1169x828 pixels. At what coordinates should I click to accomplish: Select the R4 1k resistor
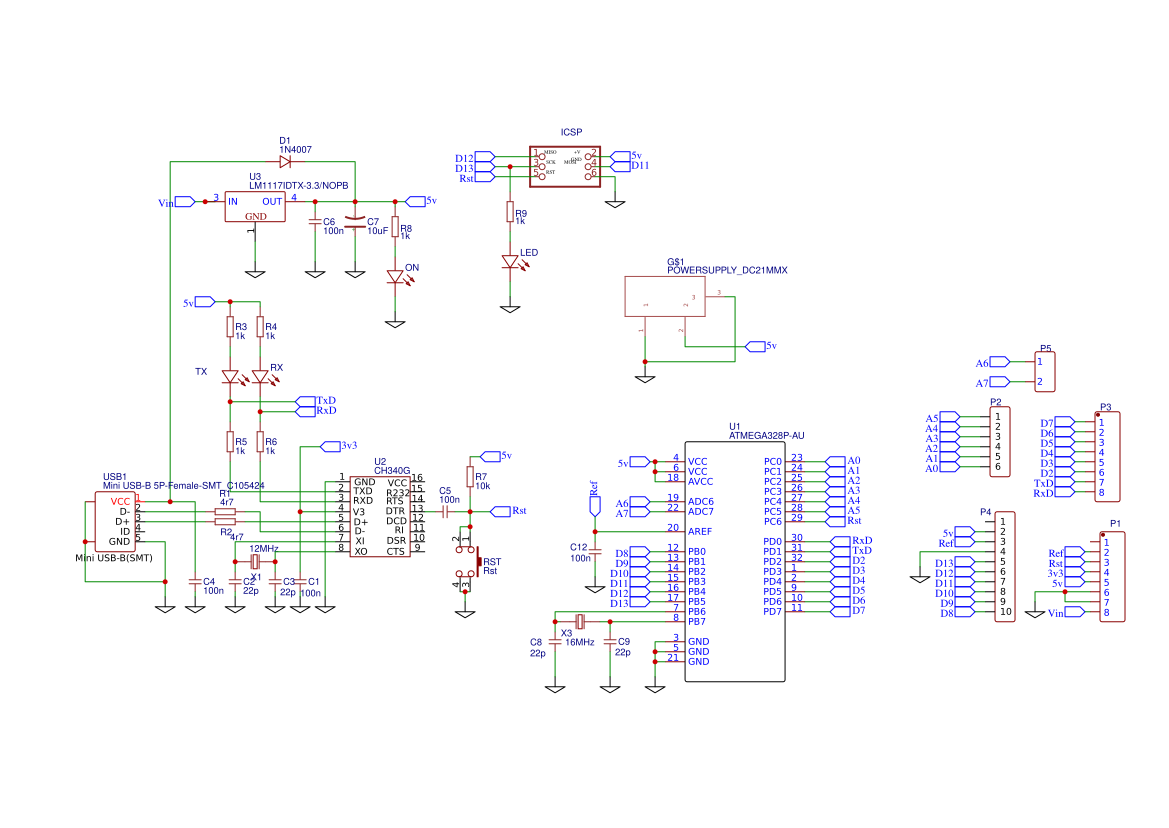click(x=260, y=326)
